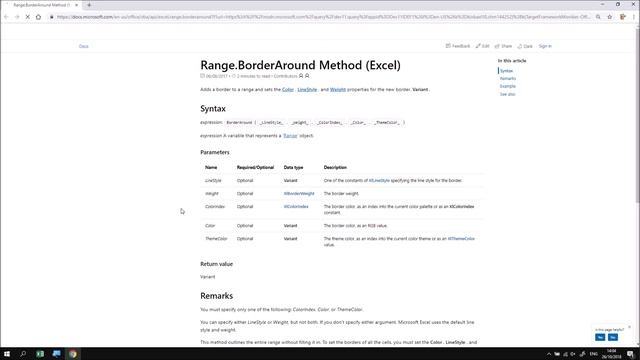Click the ThemeColor parameter name cell
Viewport: 640px width, 360px height.
pos(216,239)
